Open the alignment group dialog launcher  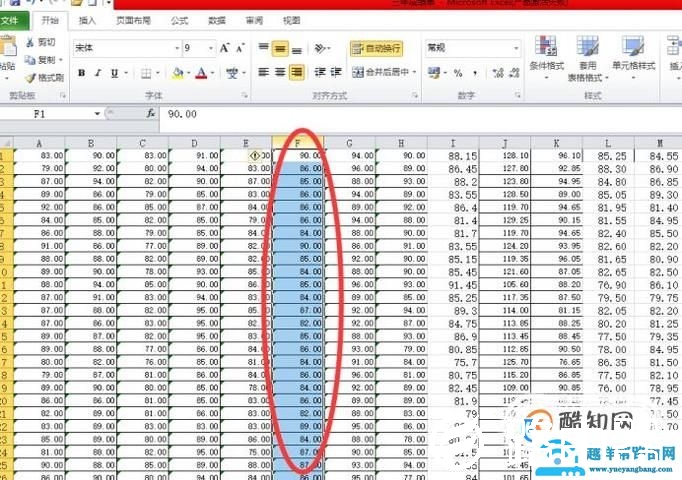pyautogui.click(x=415, y=95)
